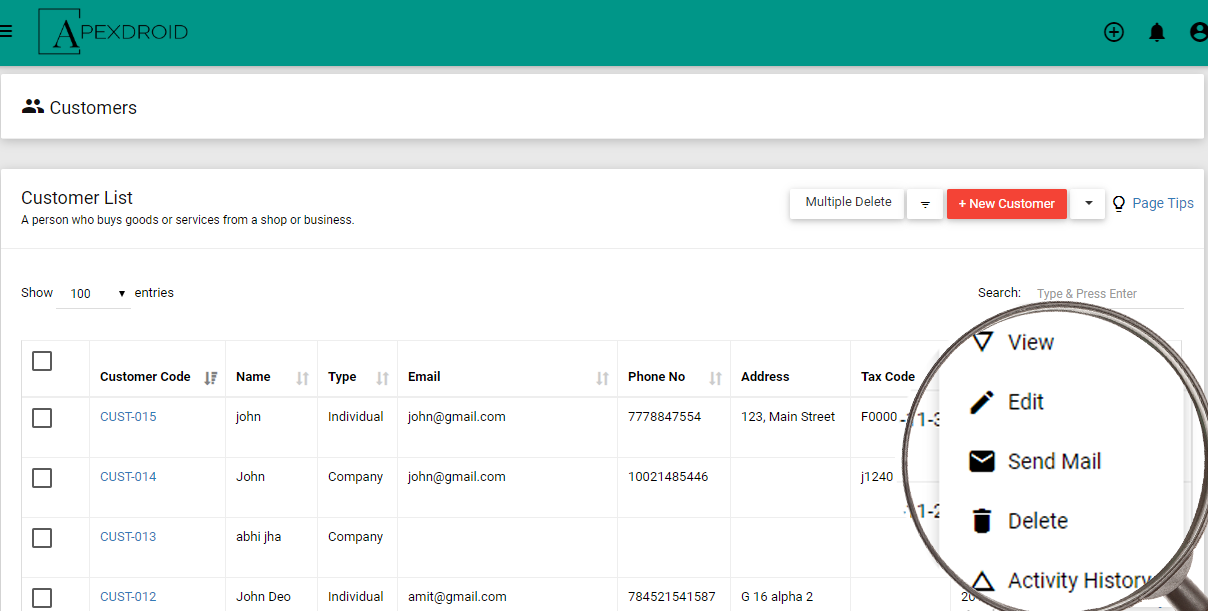Click the ApexDroid logo
The image size is (1208, 611).
(113, 31)
